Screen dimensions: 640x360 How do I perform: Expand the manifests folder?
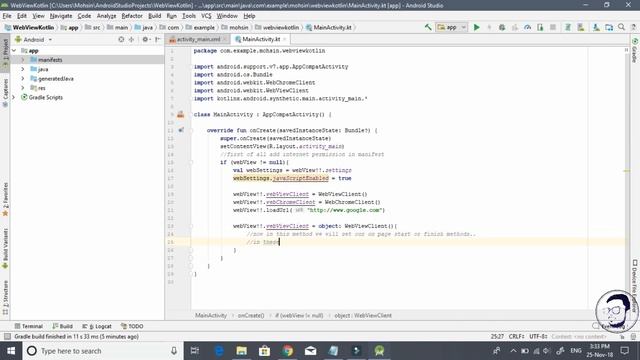point(23,60)
